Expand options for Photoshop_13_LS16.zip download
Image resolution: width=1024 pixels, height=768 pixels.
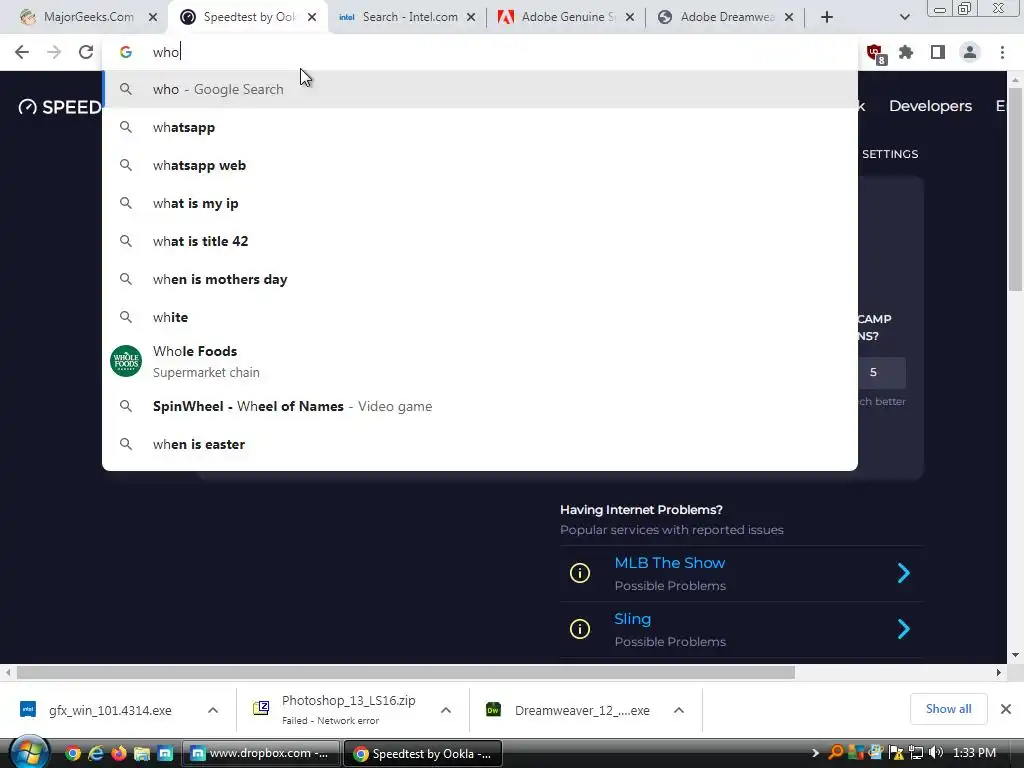[446, 710]
